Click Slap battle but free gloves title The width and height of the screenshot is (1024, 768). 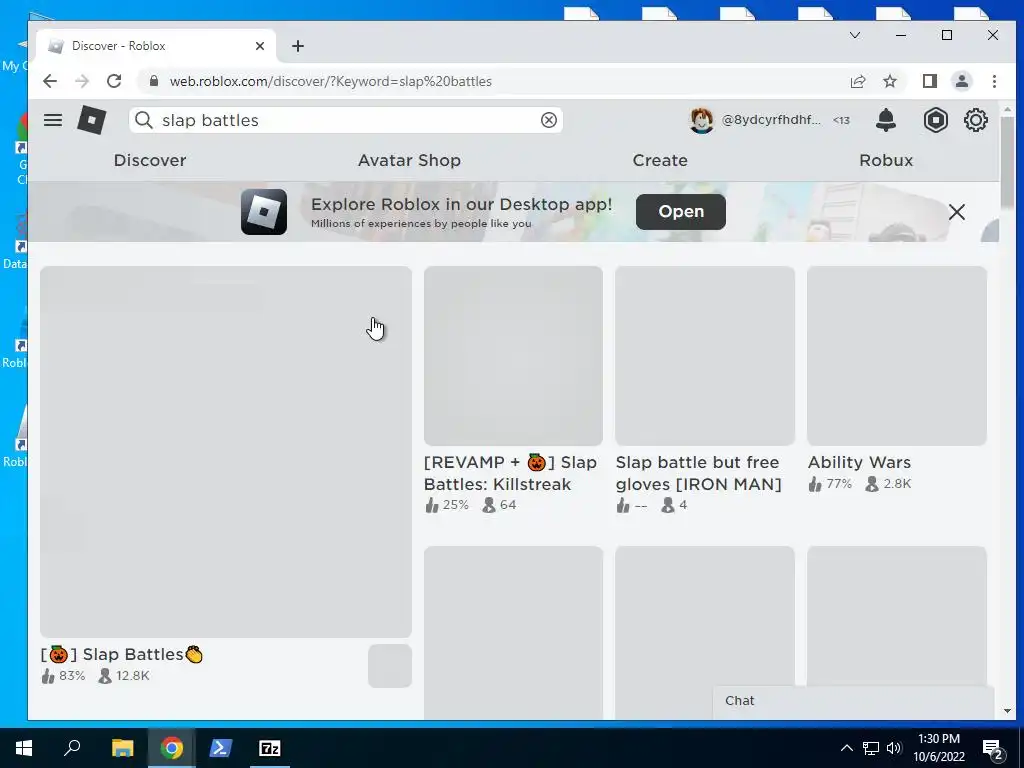click(698, 473)
